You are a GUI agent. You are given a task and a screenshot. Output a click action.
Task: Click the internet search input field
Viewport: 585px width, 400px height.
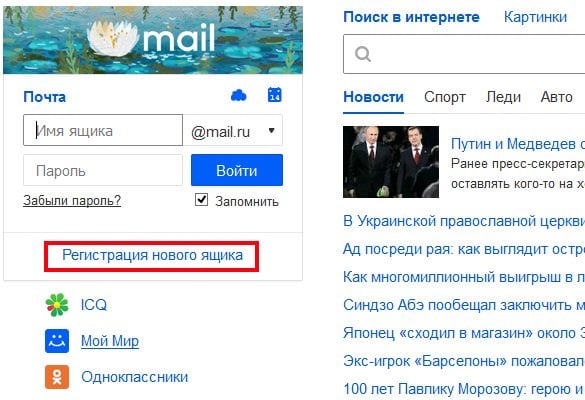pyautogui.click(x=464, y=54)
